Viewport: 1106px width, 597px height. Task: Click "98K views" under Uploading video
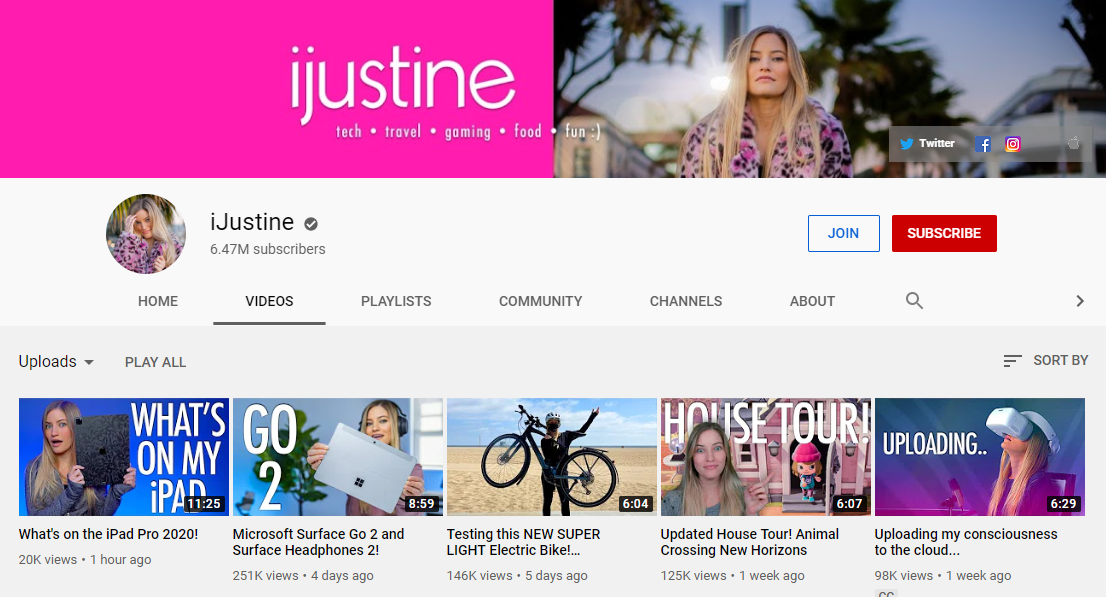[904, 576]
